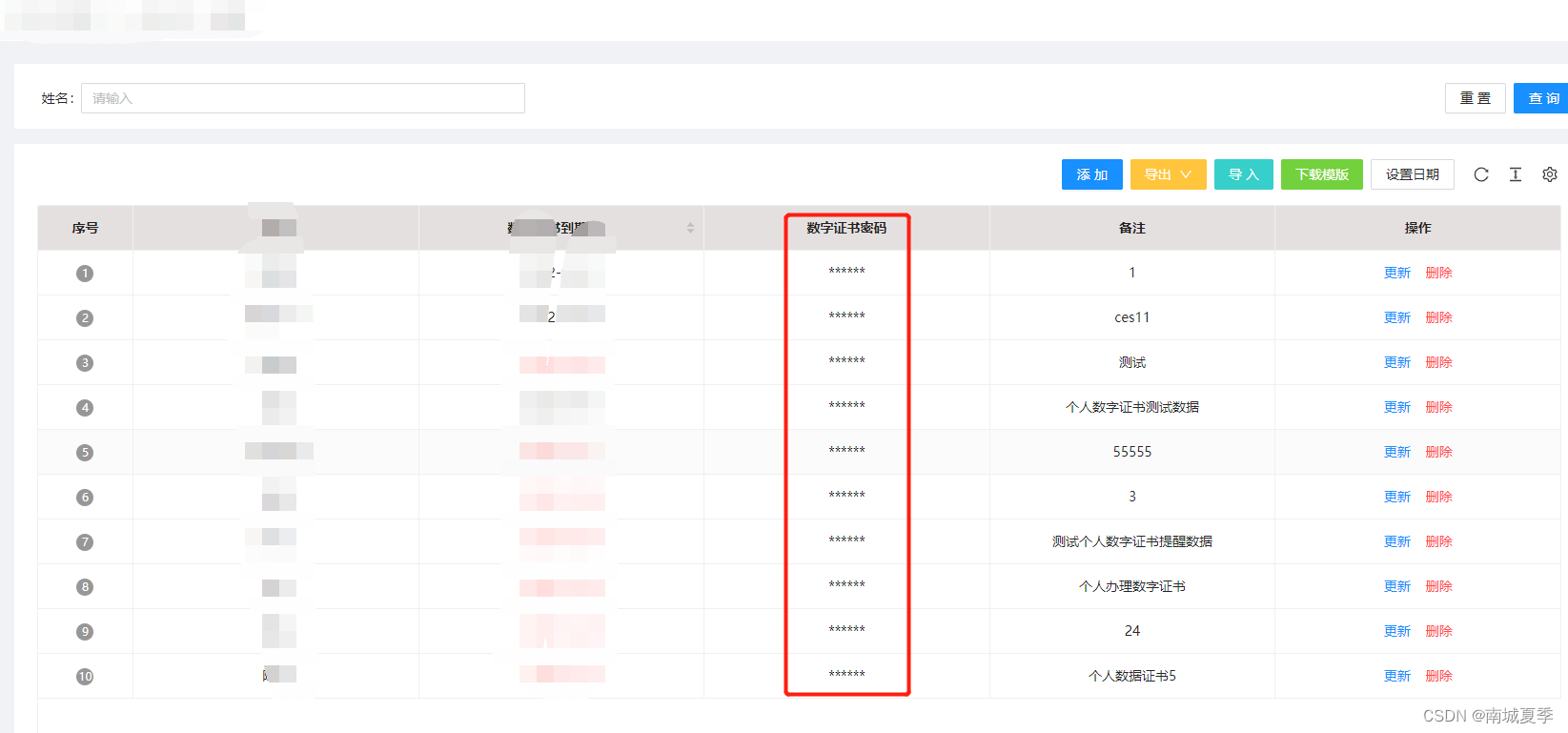Click row number badge 5
The height and width of the screenshot is (733, 1568).
[x=85, y=453]
